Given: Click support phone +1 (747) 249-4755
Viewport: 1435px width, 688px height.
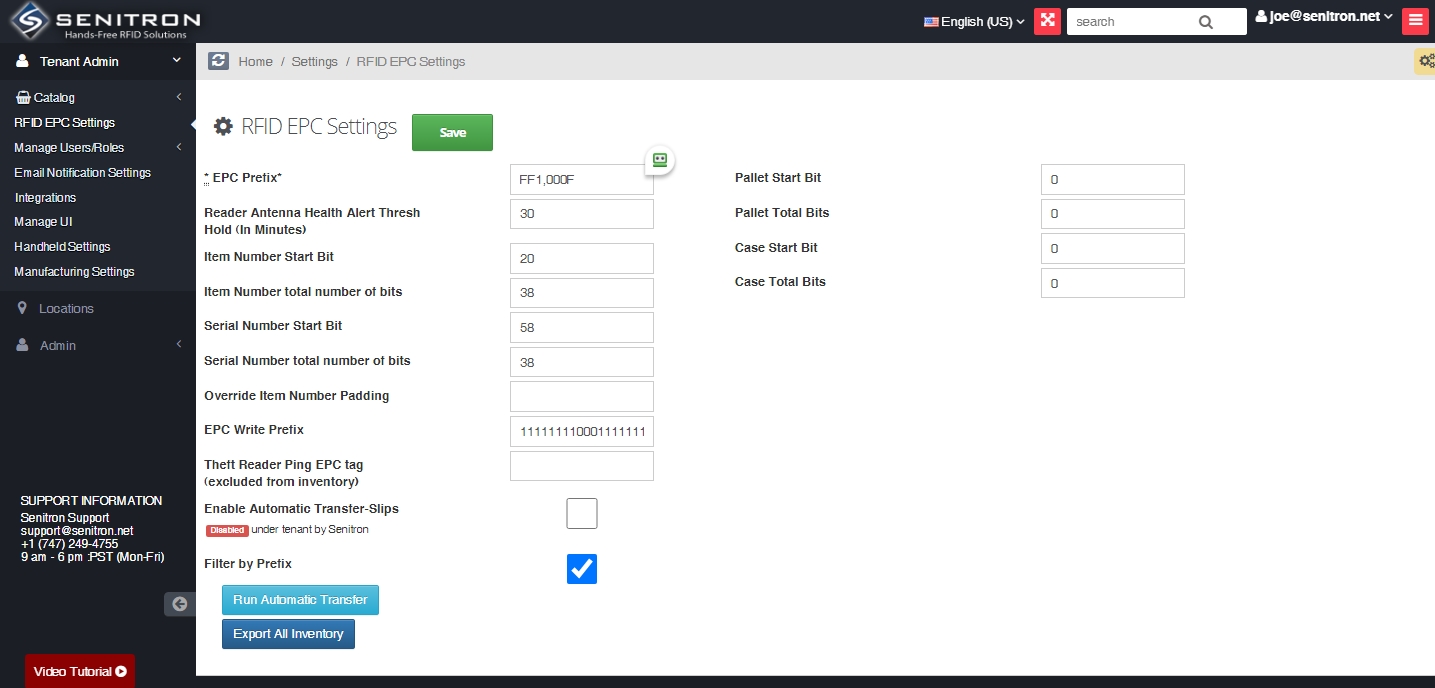Looking at the screenshot, I should [69, 544].
